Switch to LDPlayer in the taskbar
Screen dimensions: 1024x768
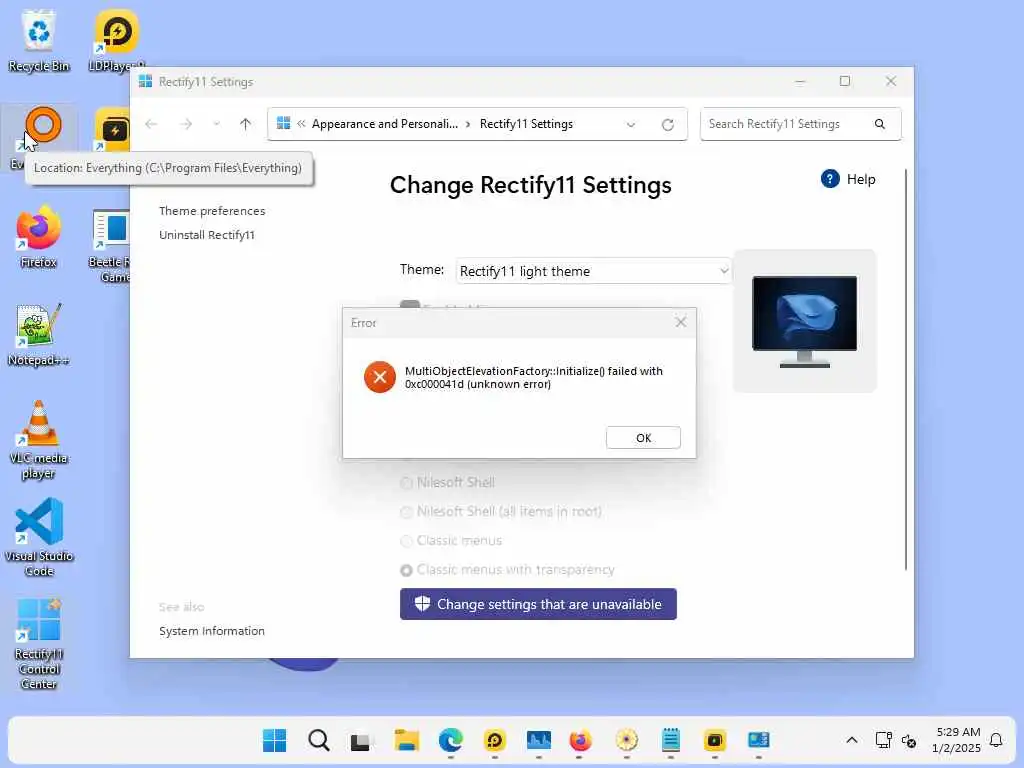[494, 741]
